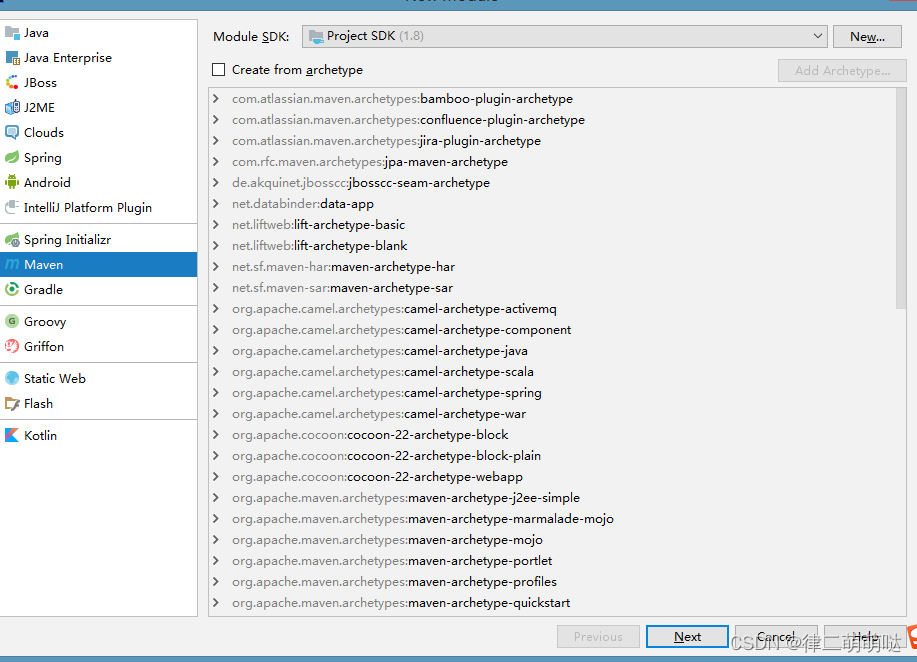The height and width of the screenshot is (662, 917).
Task: Select cocoon-22-archetype-block row text
Action: point(370,435)
